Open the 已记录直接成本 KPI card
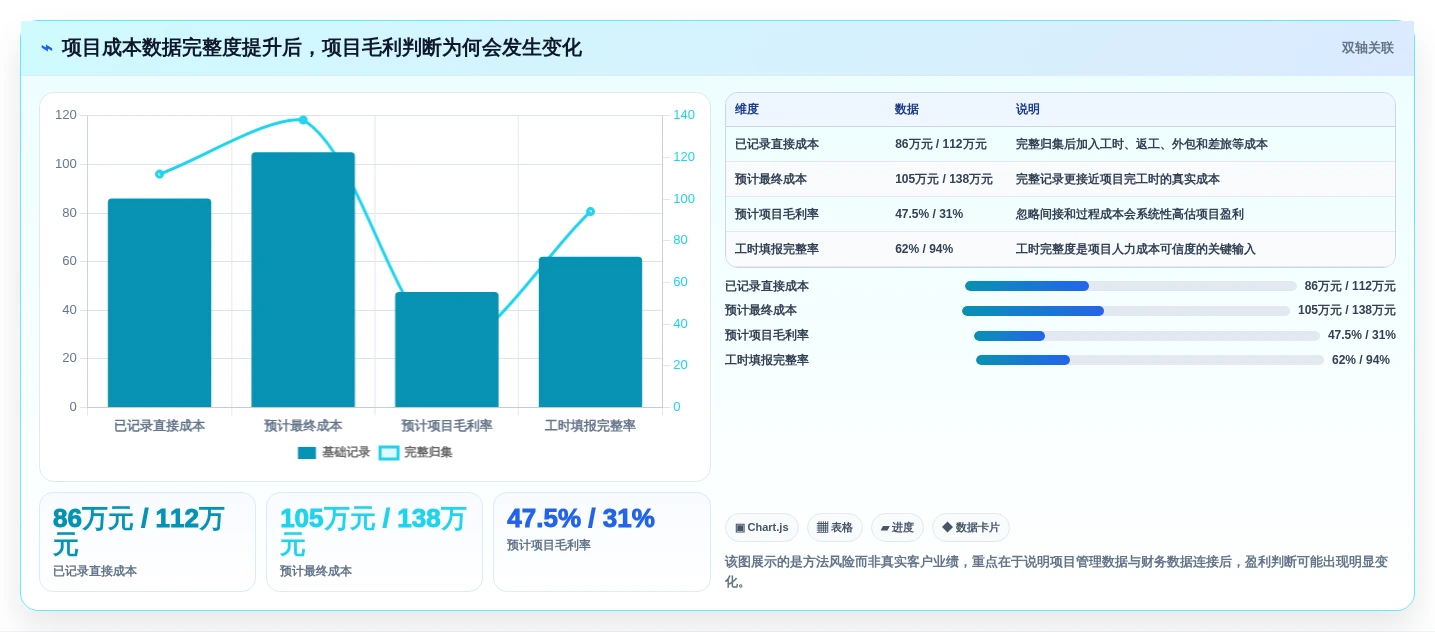This screenshot has width=1435, height=632. click(x=147, y=542)
